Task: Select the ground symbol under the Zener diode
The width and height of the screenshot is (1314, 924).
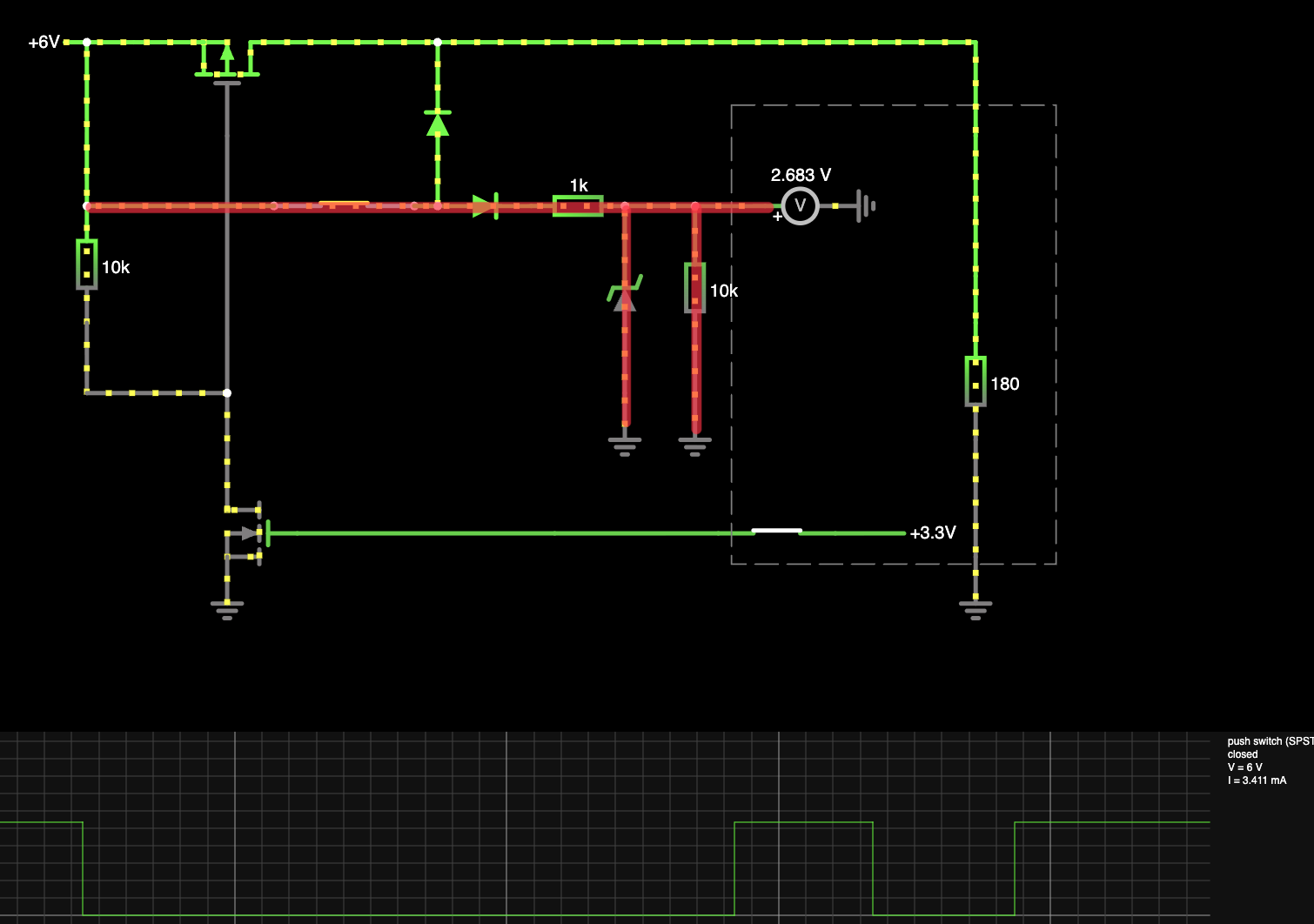Action: 625,445
